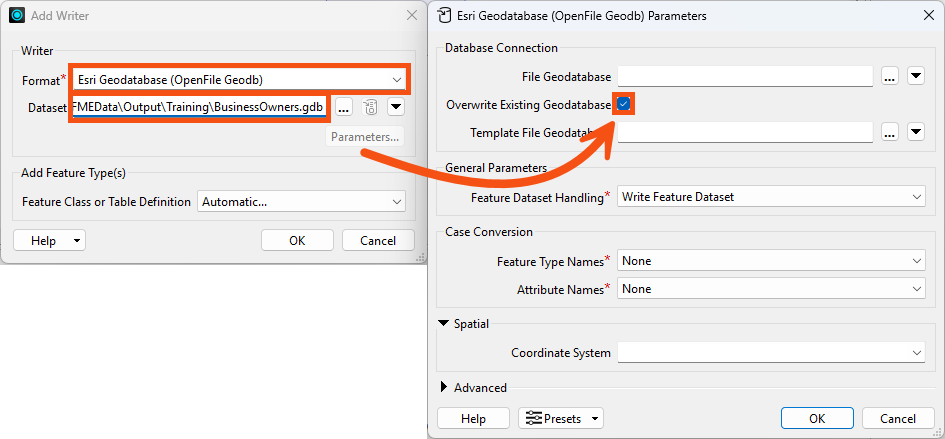Click OK in the Add Writer dialog
945x439 pixels.
[x=297, y=241]
